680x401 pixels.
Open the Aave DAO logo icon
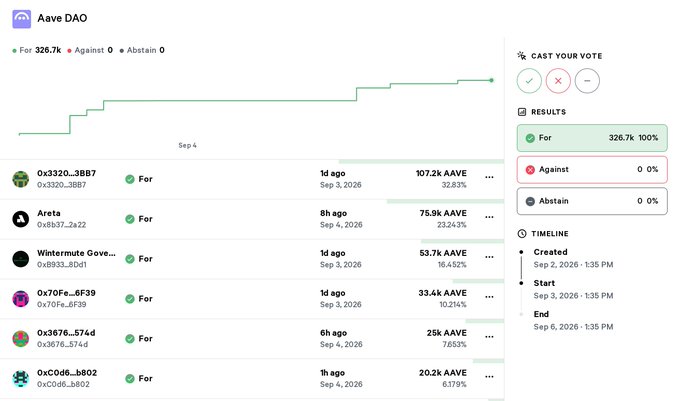(x=22, y=19)
